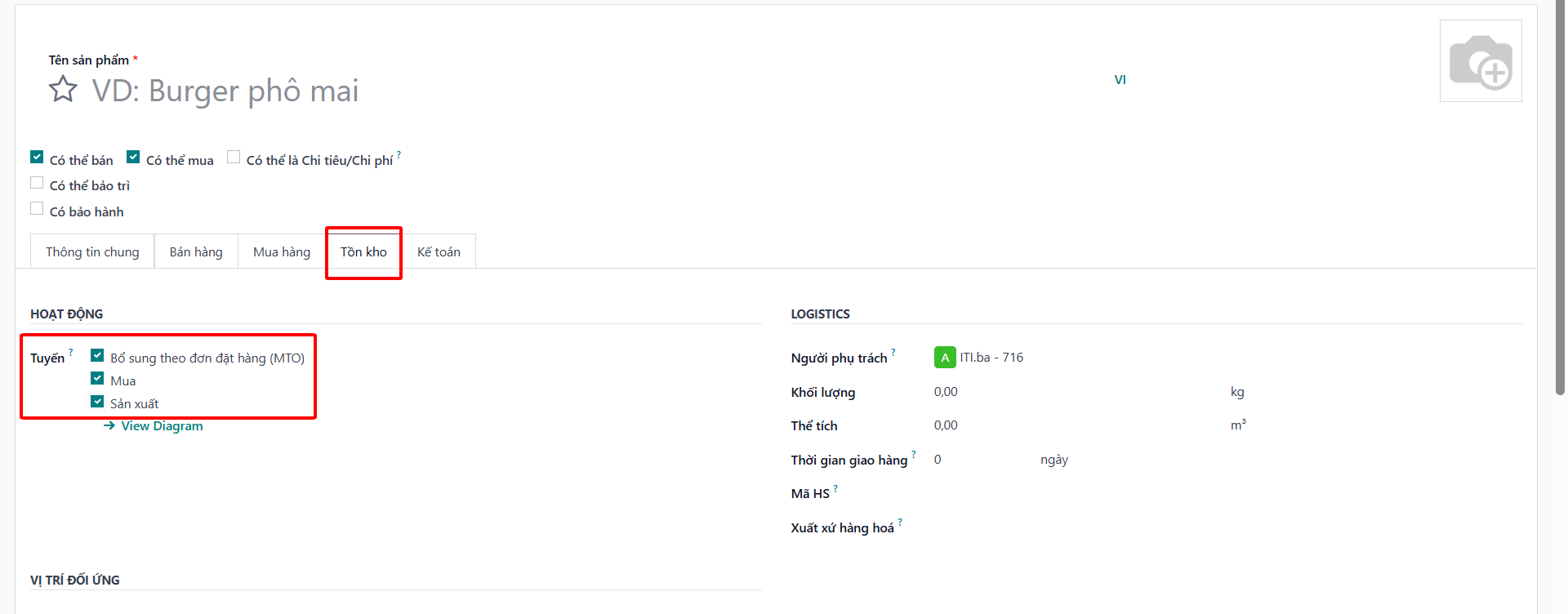
Task: Enable the Có thể bảo trì checkbox
Action: [x=37, y=183]
